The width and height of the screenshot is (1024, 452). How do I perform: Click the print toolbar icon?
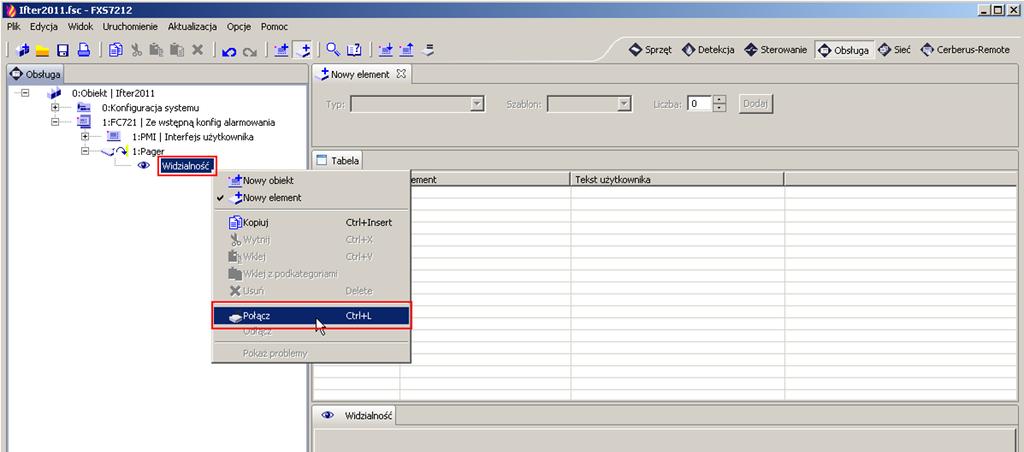pyautogui.click(x=84, y=50)
